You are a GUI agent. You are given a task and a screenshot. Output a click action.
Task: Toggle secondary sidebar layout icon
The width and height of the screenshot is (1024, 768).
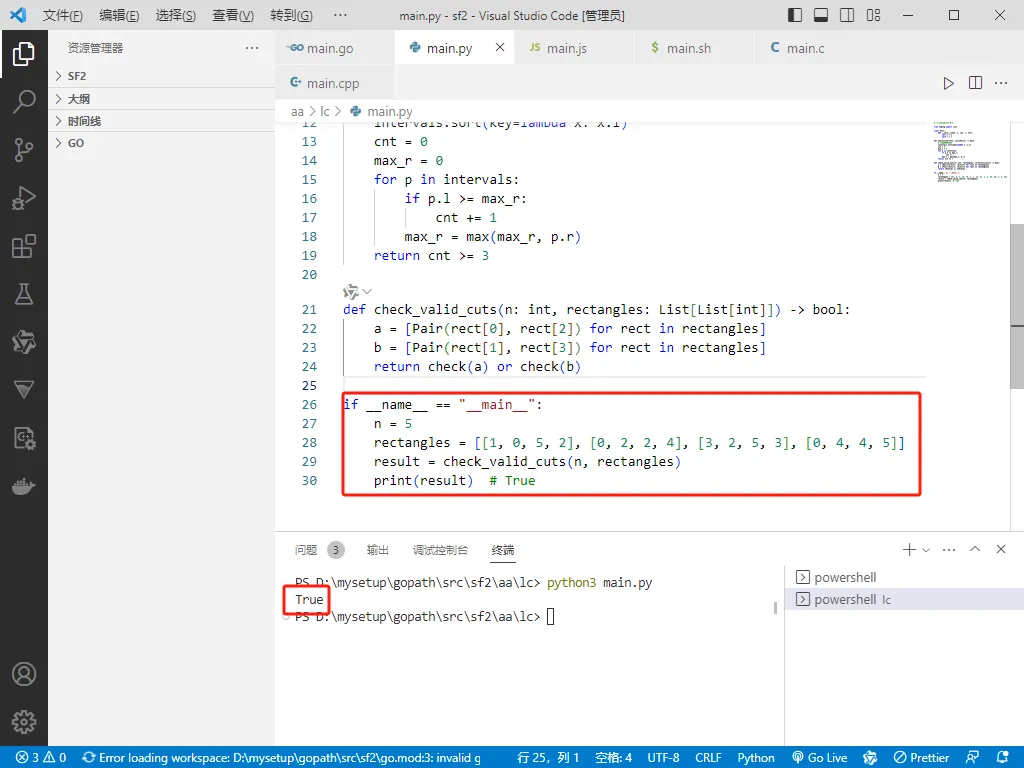(847, 15)
